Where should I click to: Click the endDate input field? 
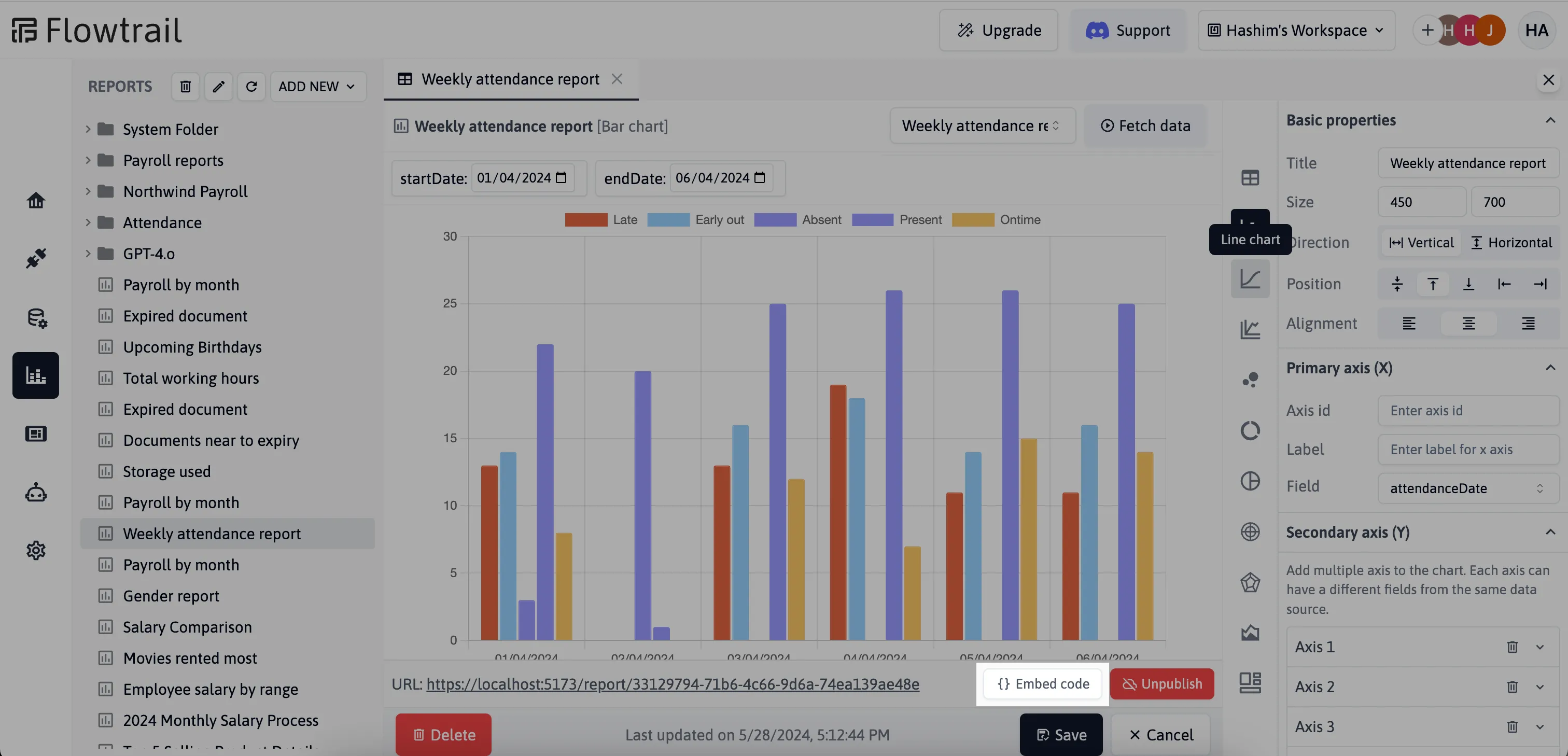click(x=720, y=178)
